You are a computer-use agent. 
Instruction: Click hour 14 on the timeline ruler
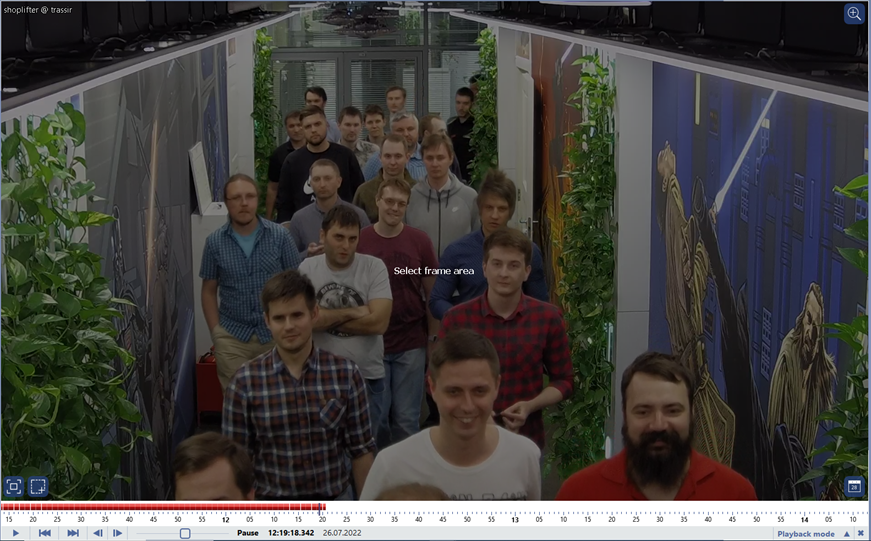tap(804, 520)
